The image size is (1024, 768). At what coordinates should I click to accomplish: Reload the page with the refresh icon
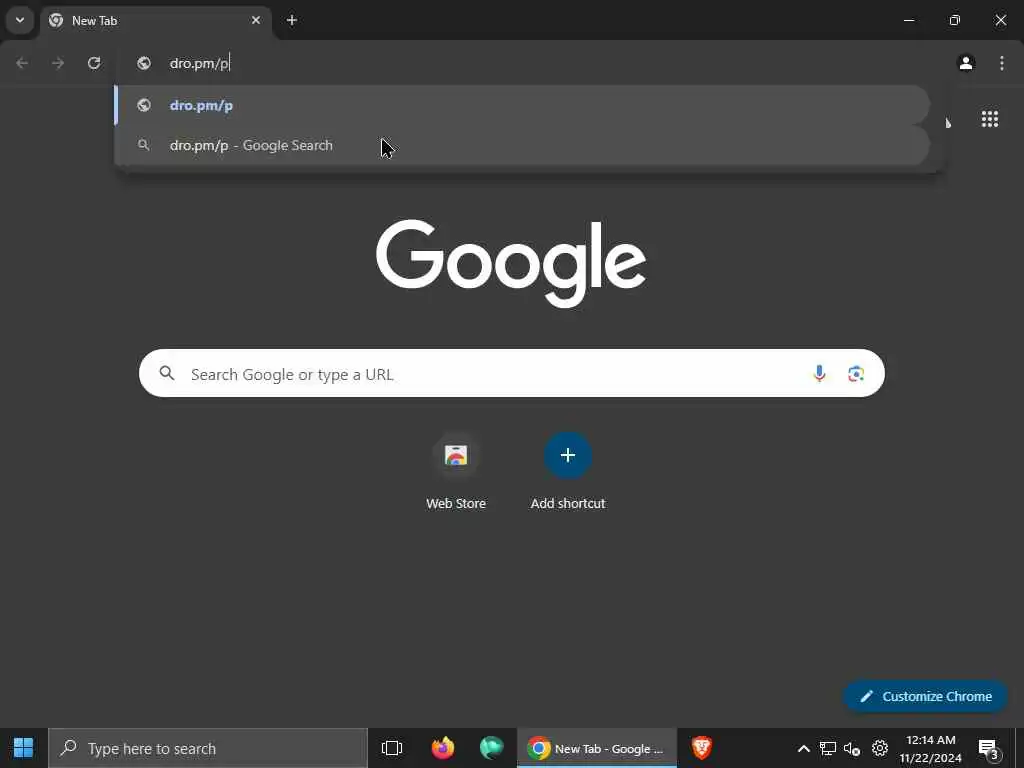tap(94, 63)
